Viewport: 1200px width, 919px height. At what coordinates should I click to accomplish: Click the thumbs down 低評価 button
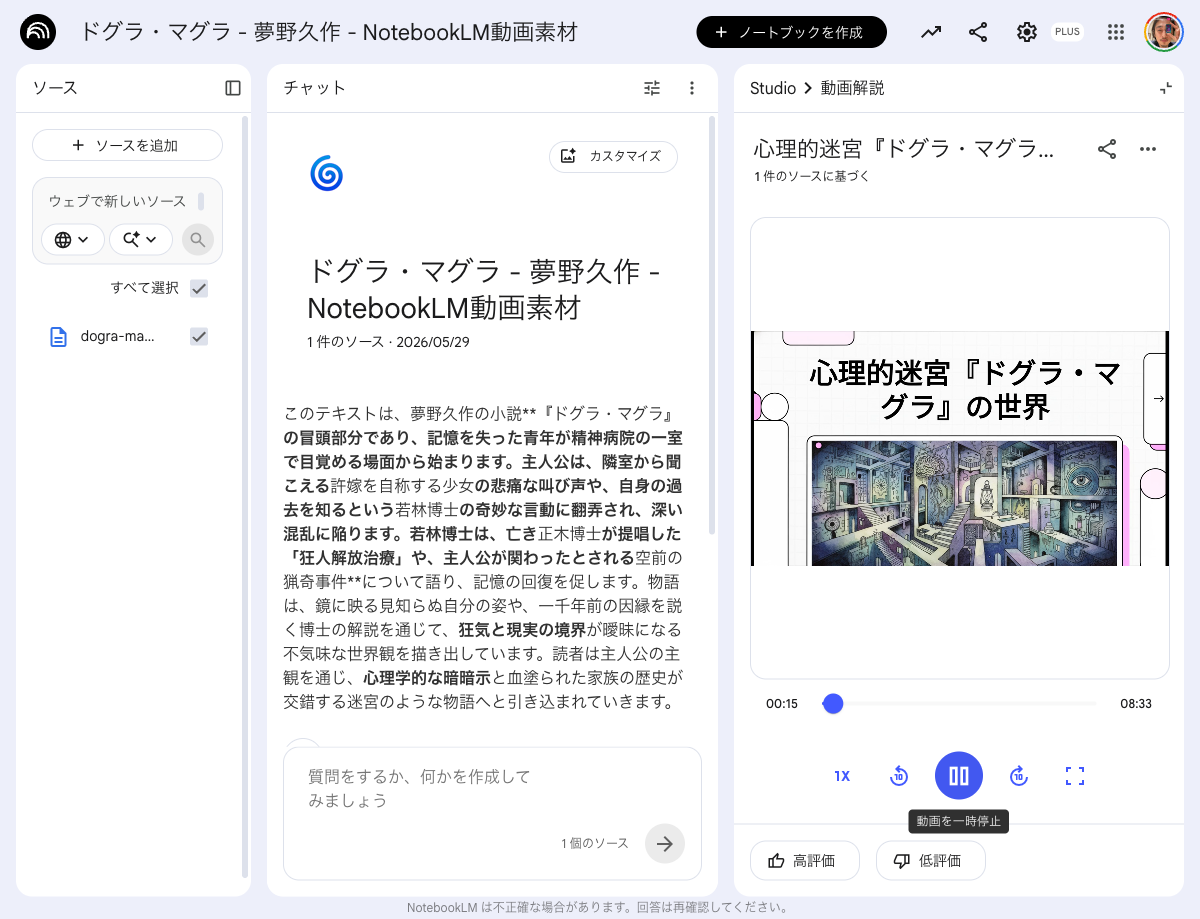tap(931, 861)
